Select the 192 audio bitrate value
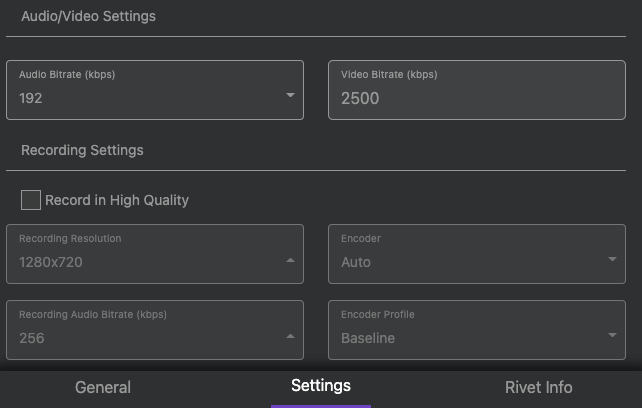Image resolution: width=642 pixels, height=408 pixels. pyautogui.click(x=31, y=98)
